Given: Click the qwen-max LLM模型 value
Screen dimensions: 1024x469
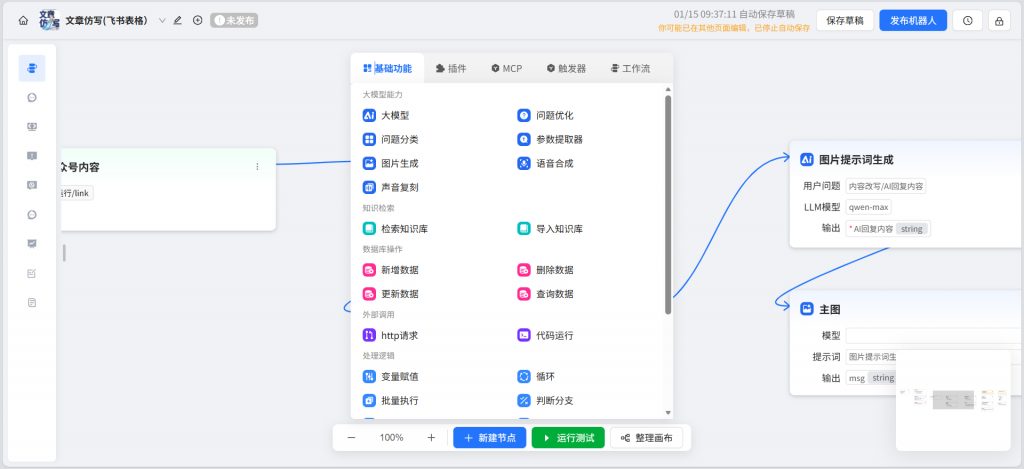Looking at the screenshot, I should (868, 208).
